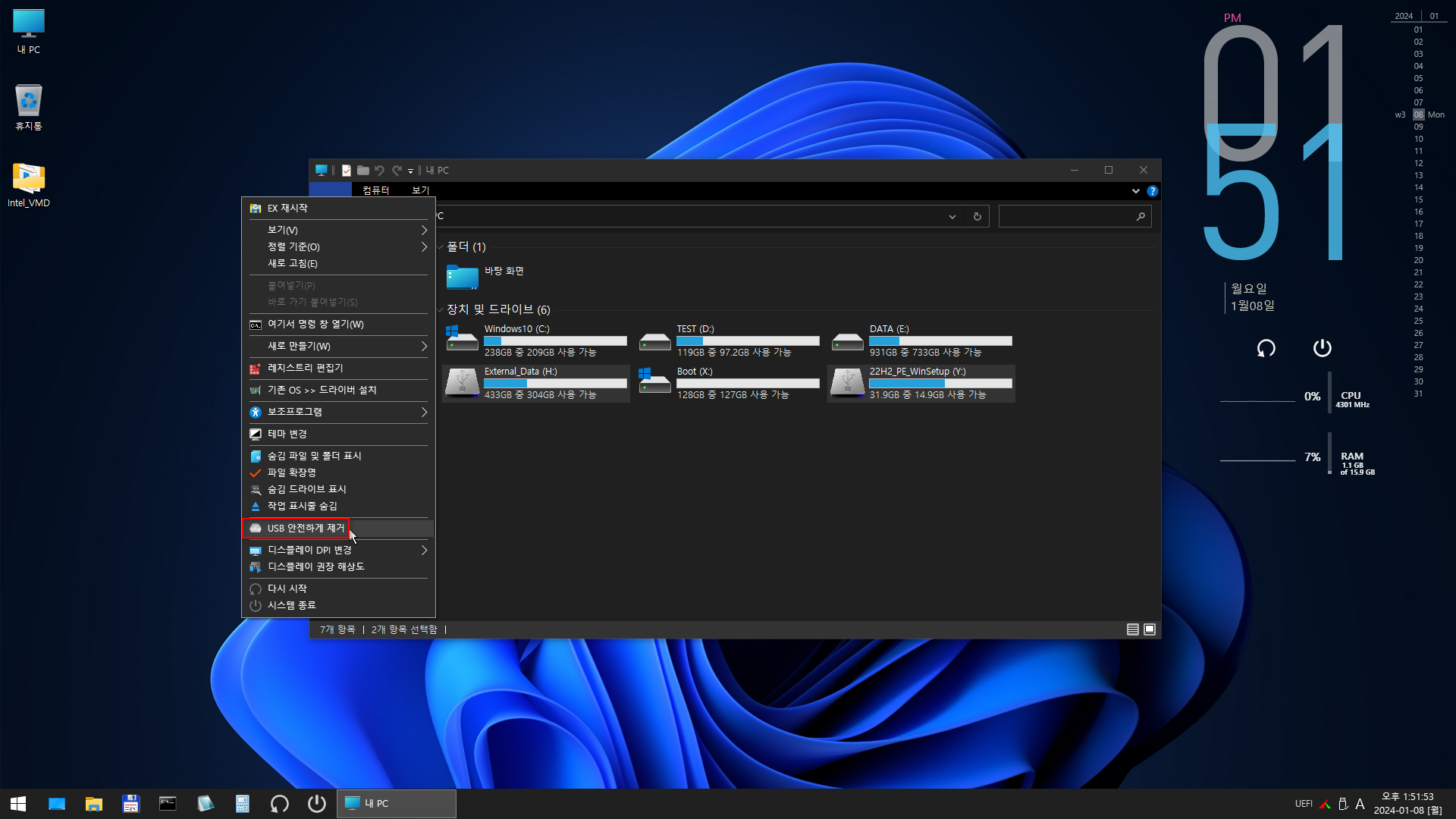
Task: Click the widget restart circular arrow
Action: pos(1266,348)
